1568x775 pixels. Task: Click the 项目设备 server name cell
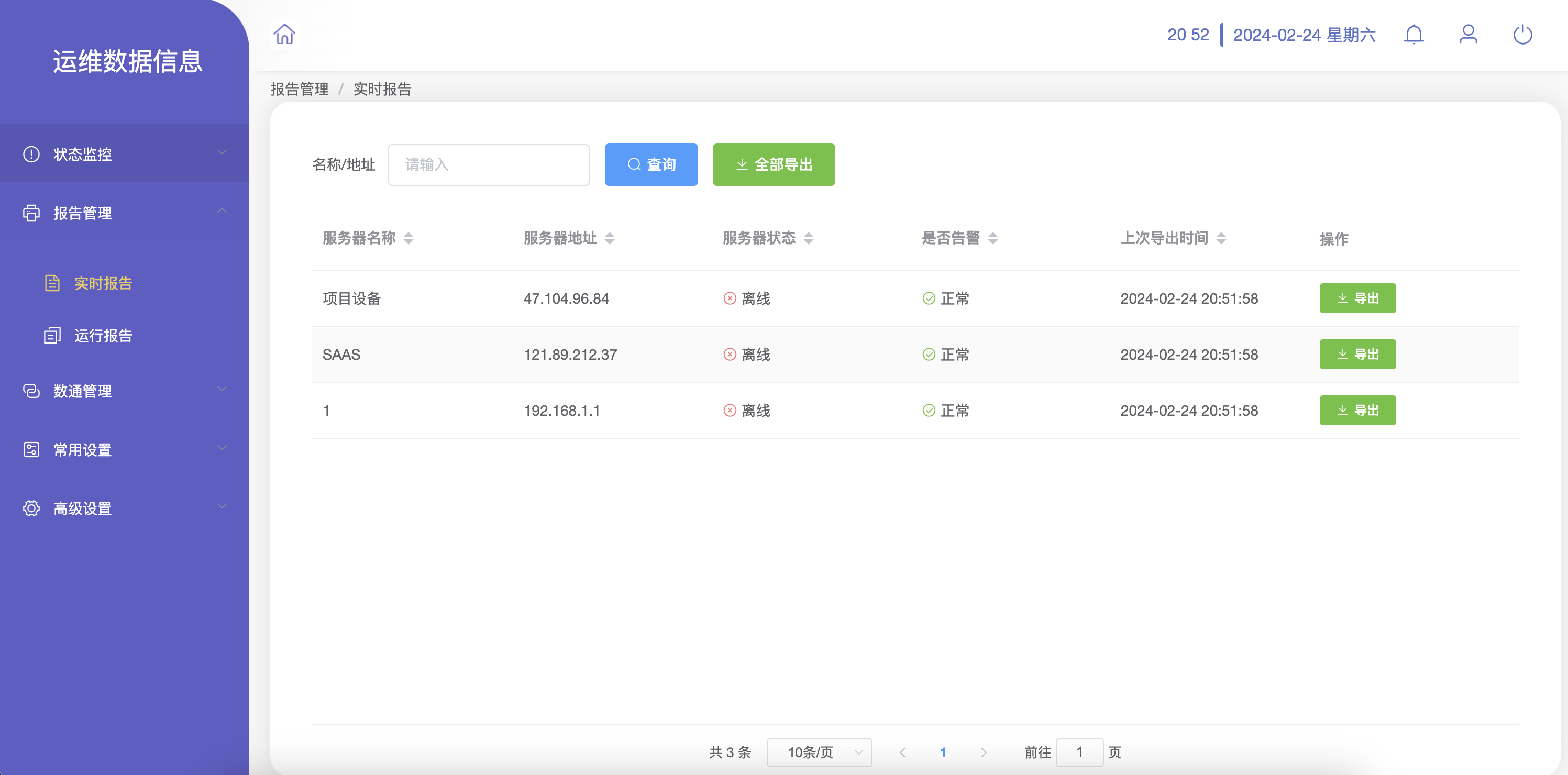(352, 298)
